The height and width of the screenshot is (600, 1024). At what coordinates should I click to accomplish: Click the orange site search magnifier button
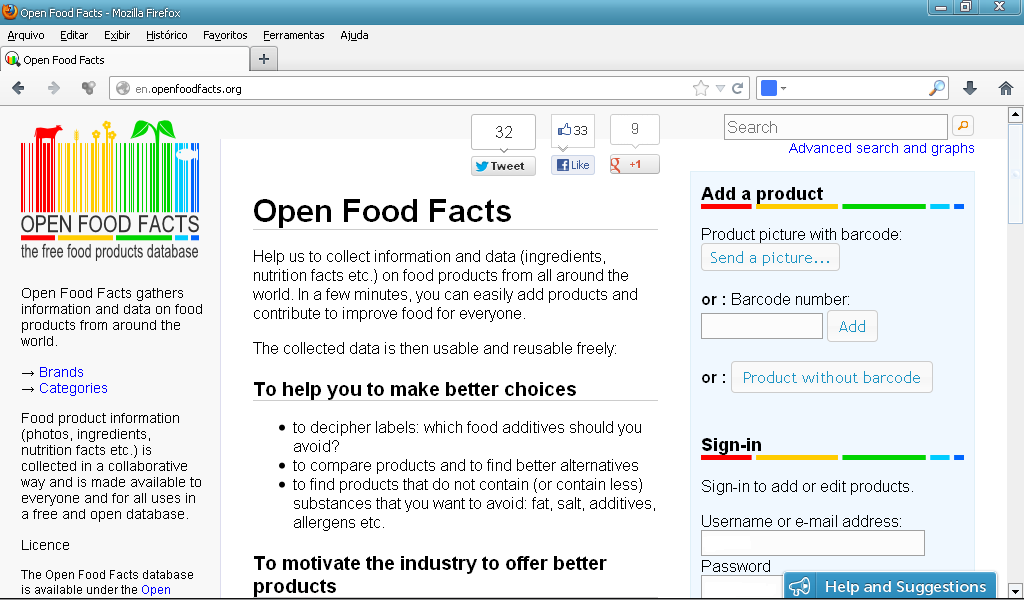click(962, 126)
